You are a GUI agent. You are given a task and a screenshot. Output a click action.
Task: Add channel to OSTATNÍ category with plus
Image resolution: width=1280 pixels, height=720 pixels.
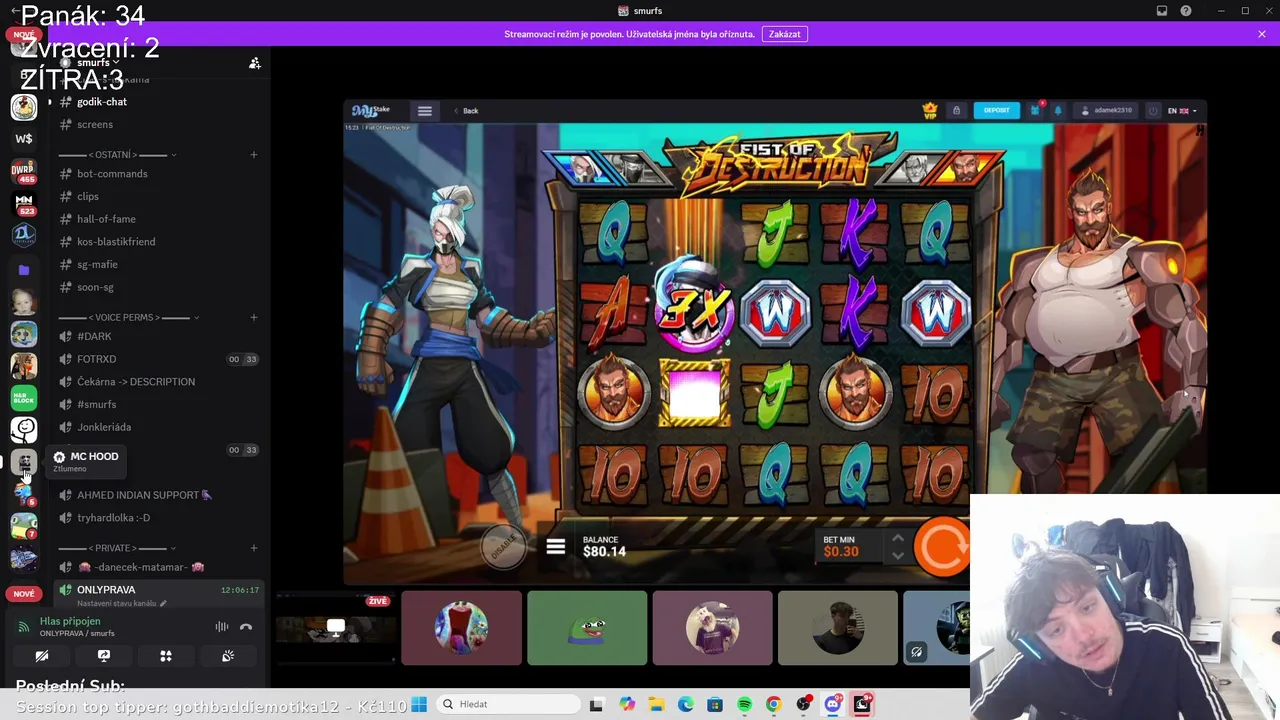point(254,155)
